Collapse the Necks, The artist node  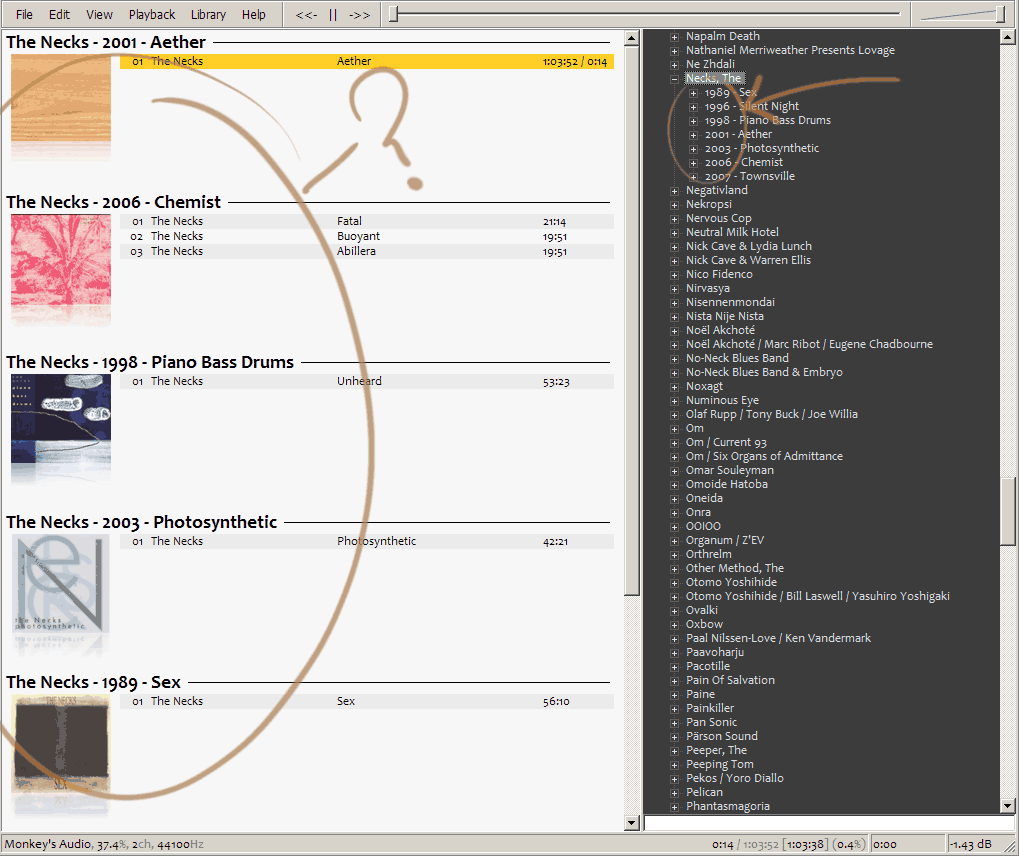tap(675, 78)
